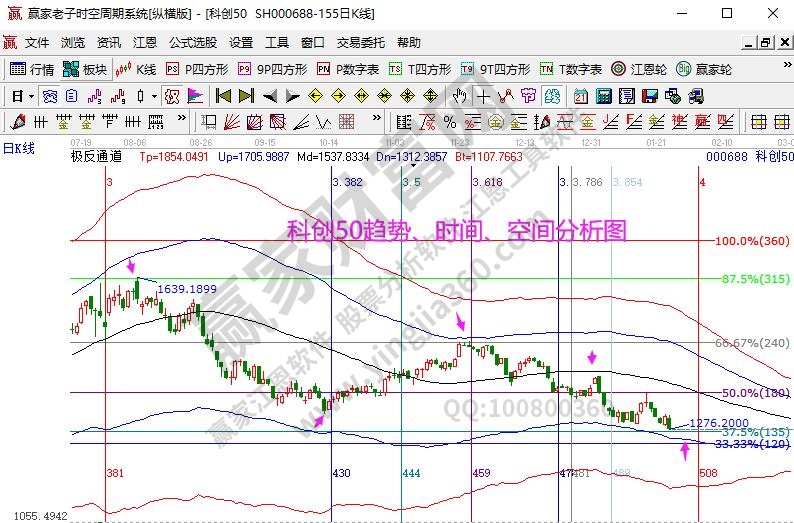Toggle the 板块 sector view button
794x523 pixels.
pyautogui.click(x=84, y=70)
